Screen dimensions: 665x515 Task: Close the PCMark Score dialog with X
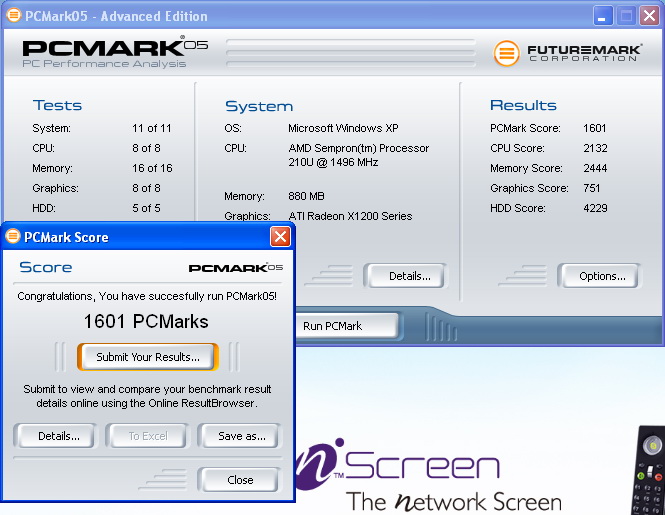click(280, 236)
